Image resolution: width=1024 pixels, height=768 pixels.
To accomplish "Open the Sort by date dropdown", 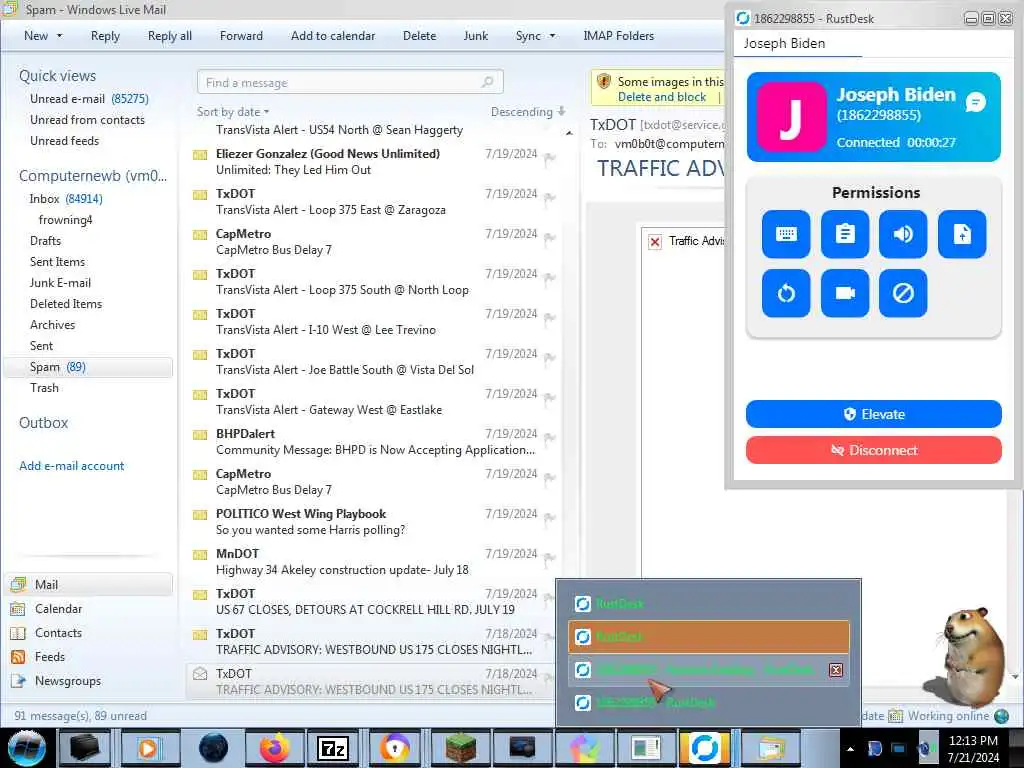I will pos(233,112).
